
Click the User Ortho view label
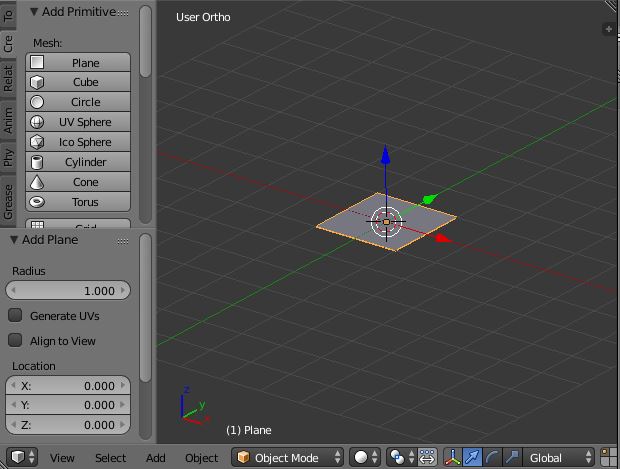203,17
